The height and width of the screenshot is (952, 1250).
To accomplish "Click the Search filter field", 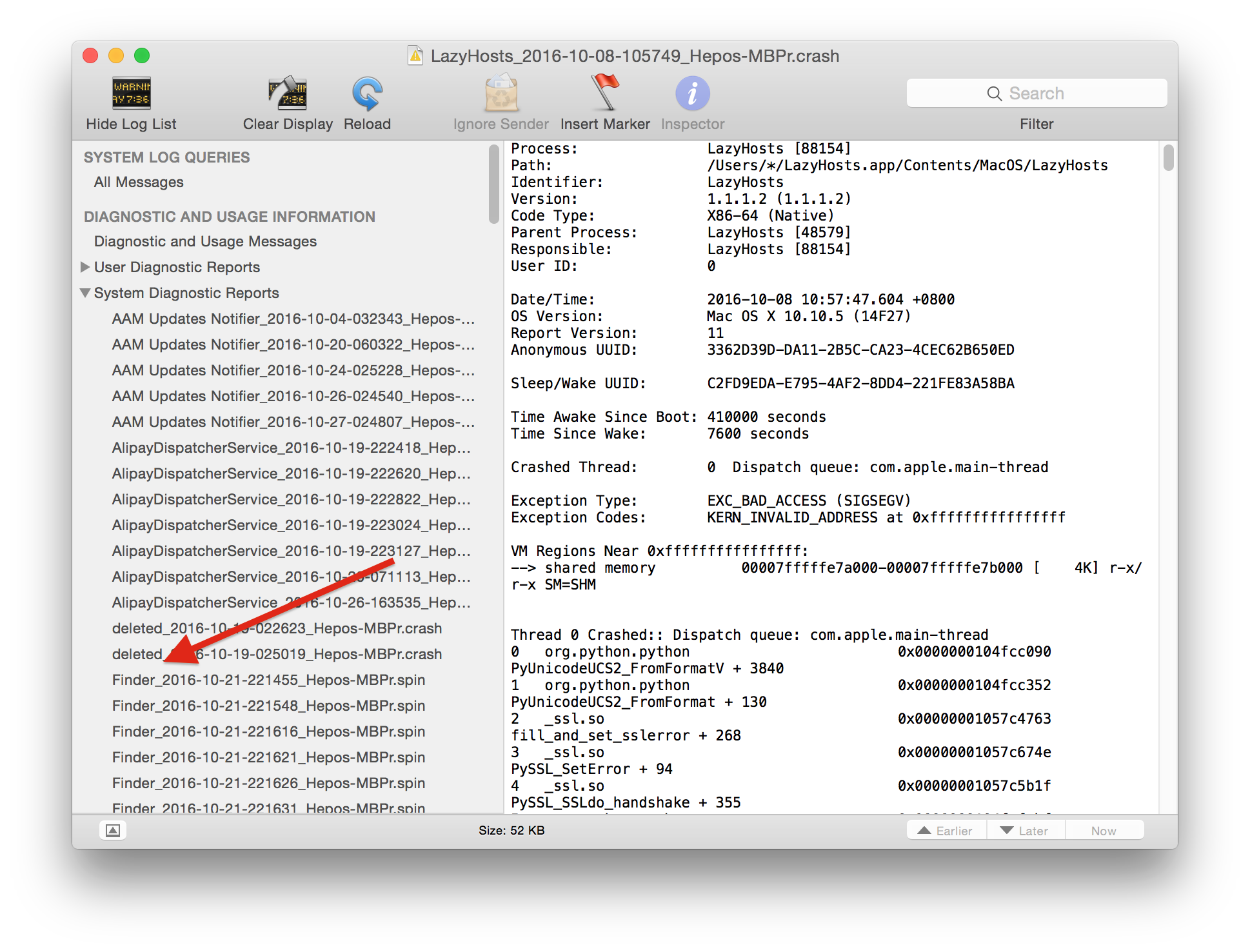I will (1036, 94).
